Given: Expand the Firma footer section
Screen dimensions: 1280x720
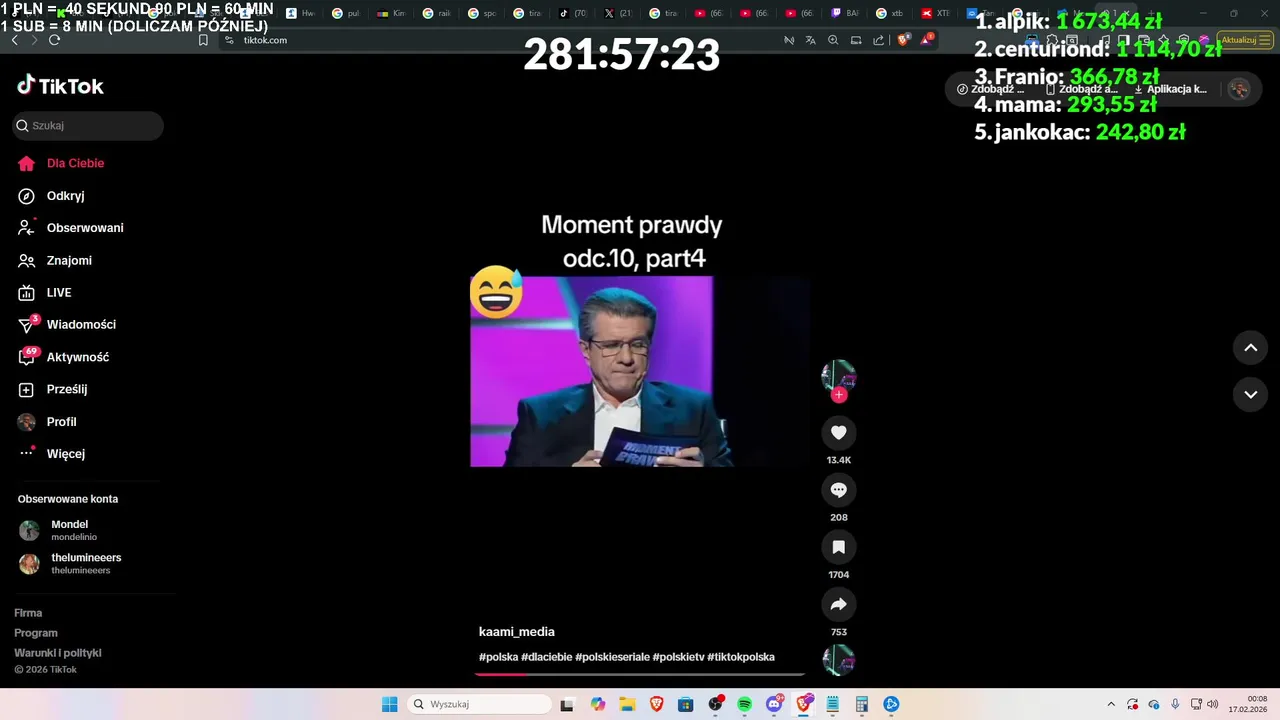Looking at the screenshot, I should point(28,613).
